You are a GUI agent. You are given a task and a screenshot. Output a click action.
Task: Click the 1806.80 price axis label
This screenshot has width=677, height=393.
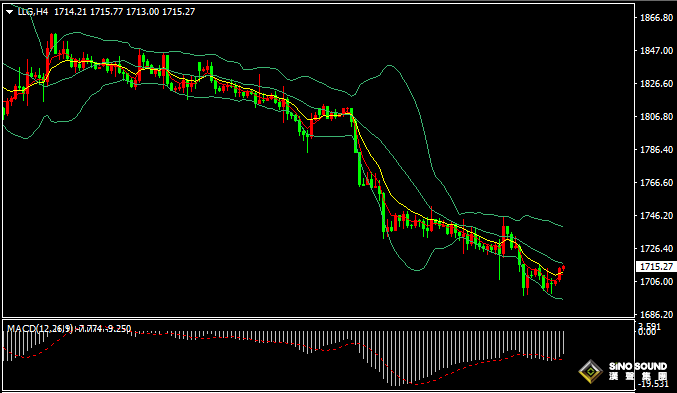[x=656, y=117]
